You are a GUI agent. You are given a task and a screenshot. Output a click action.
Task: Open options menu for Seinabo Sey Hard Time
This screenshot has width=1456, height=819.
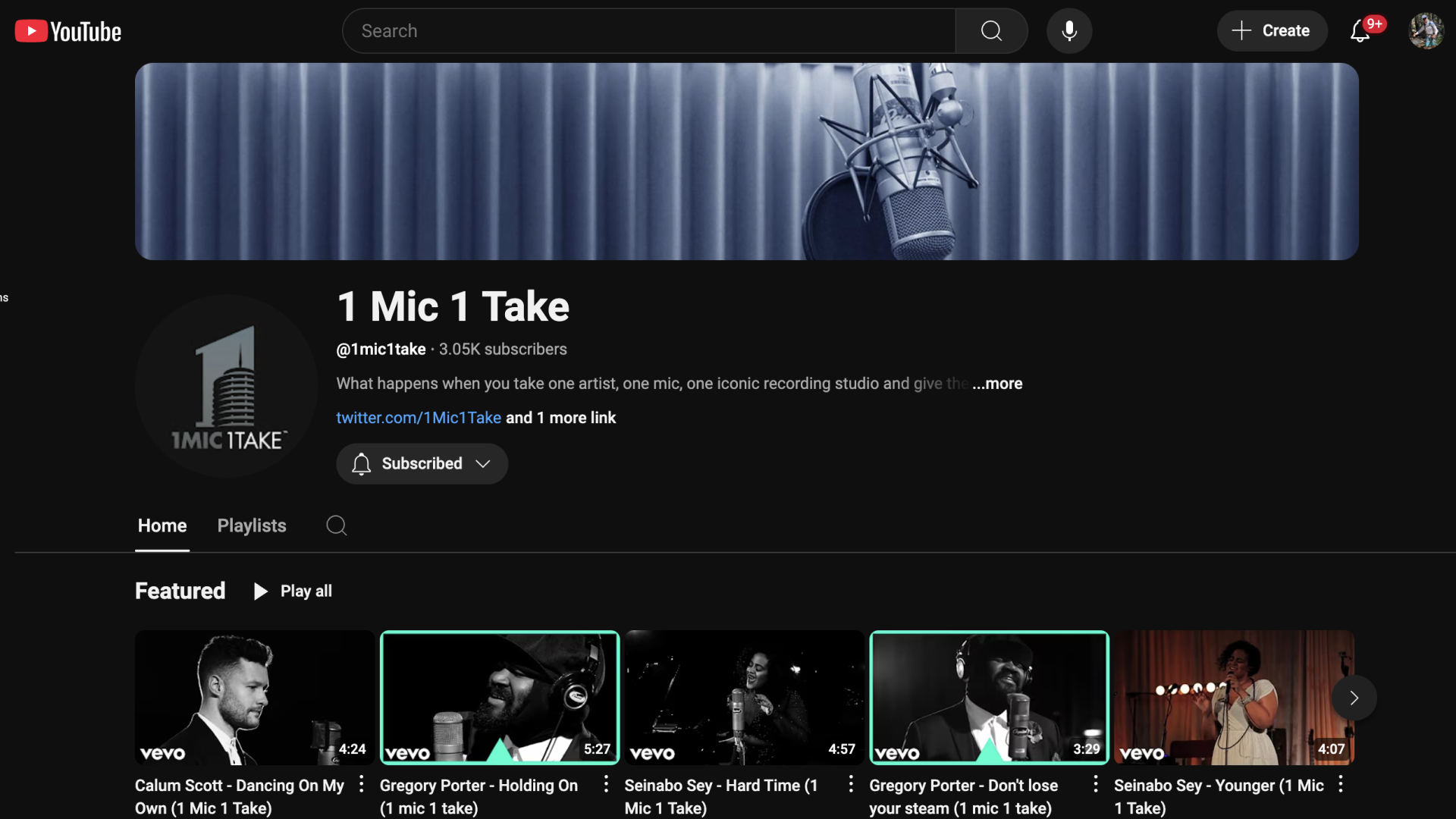[851, 783]
